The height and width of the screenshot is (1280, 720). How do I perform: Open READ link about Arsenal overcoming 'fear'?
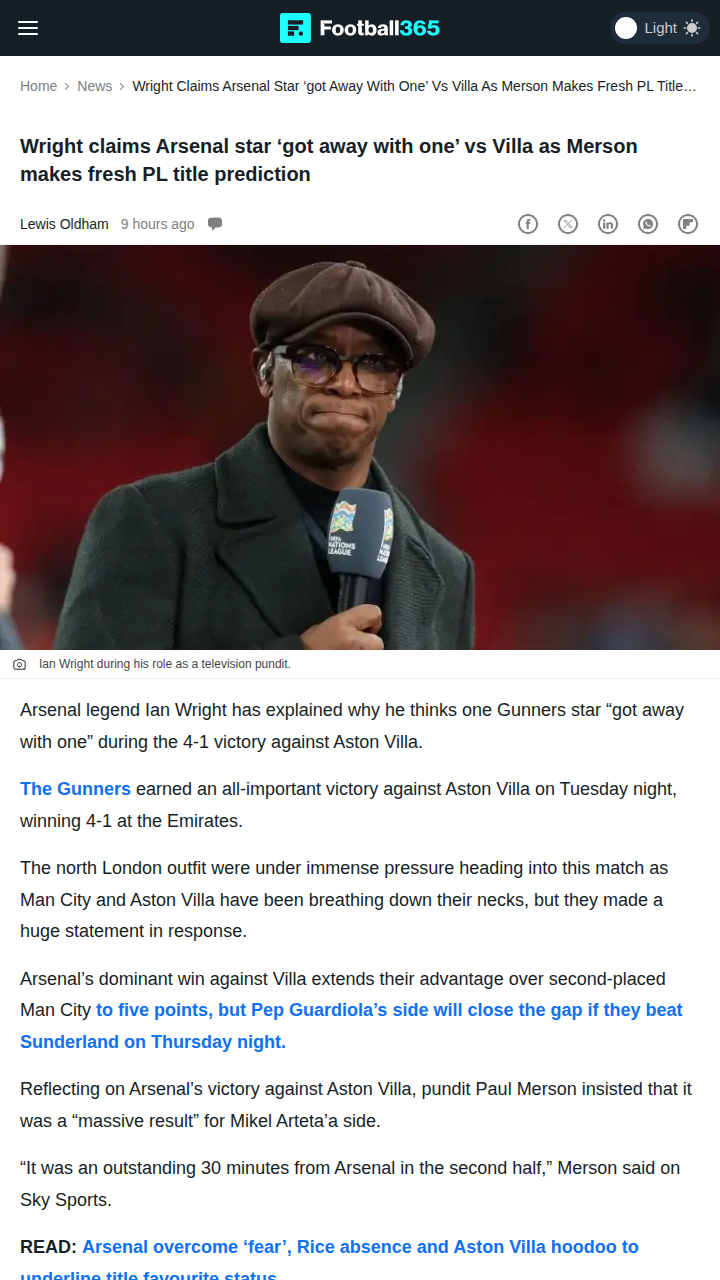(329, 1262)
